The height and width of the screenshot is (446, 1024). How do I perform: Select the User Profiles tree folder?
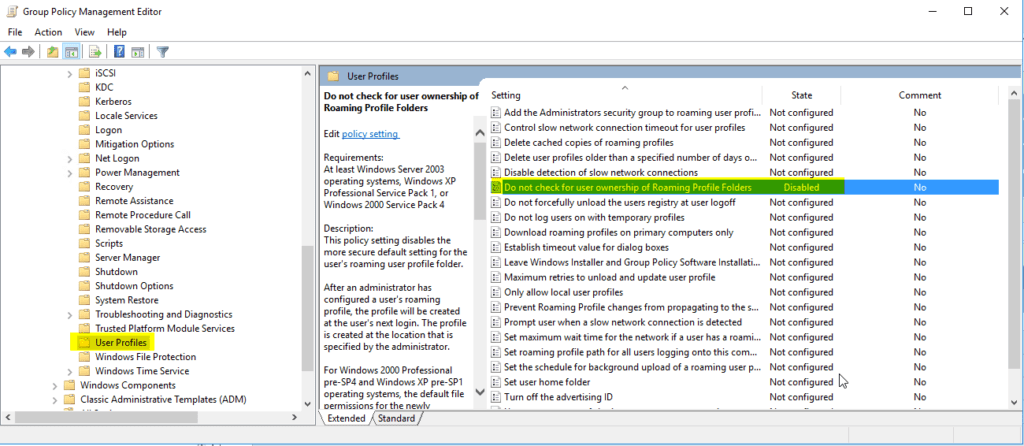tap(121, 342)
